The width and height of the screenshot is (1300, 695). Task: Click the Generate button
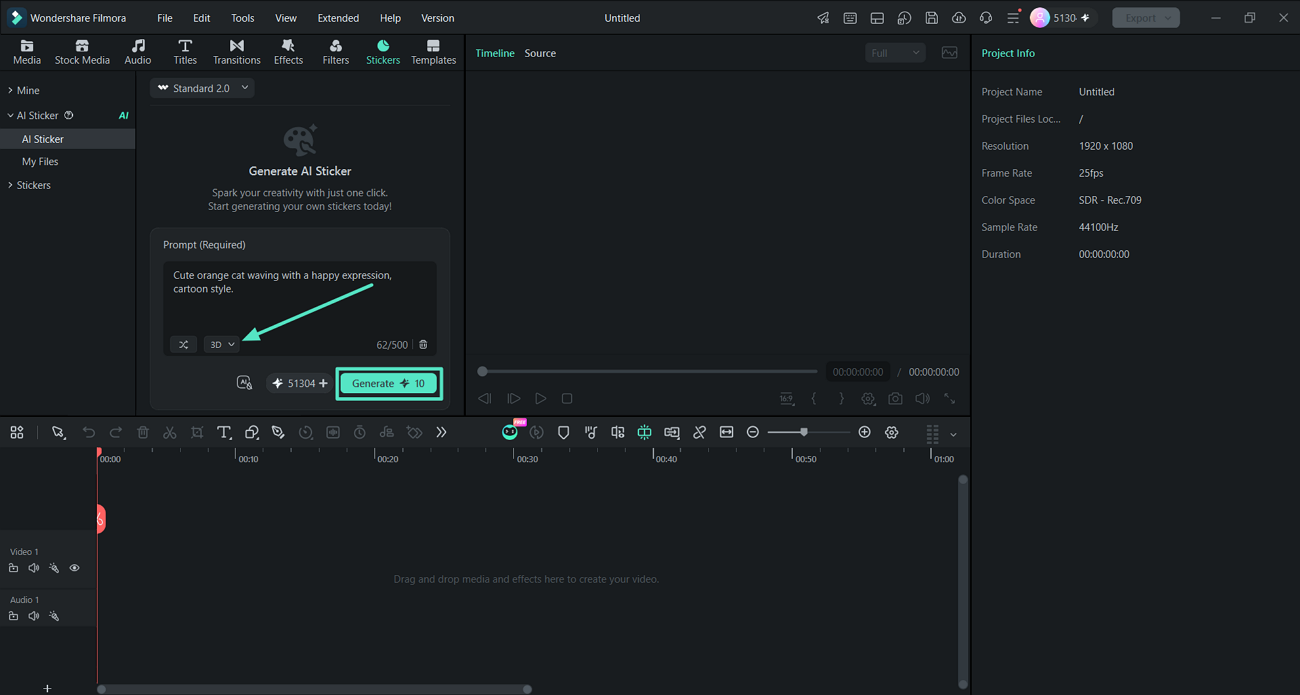pos(389,383)
